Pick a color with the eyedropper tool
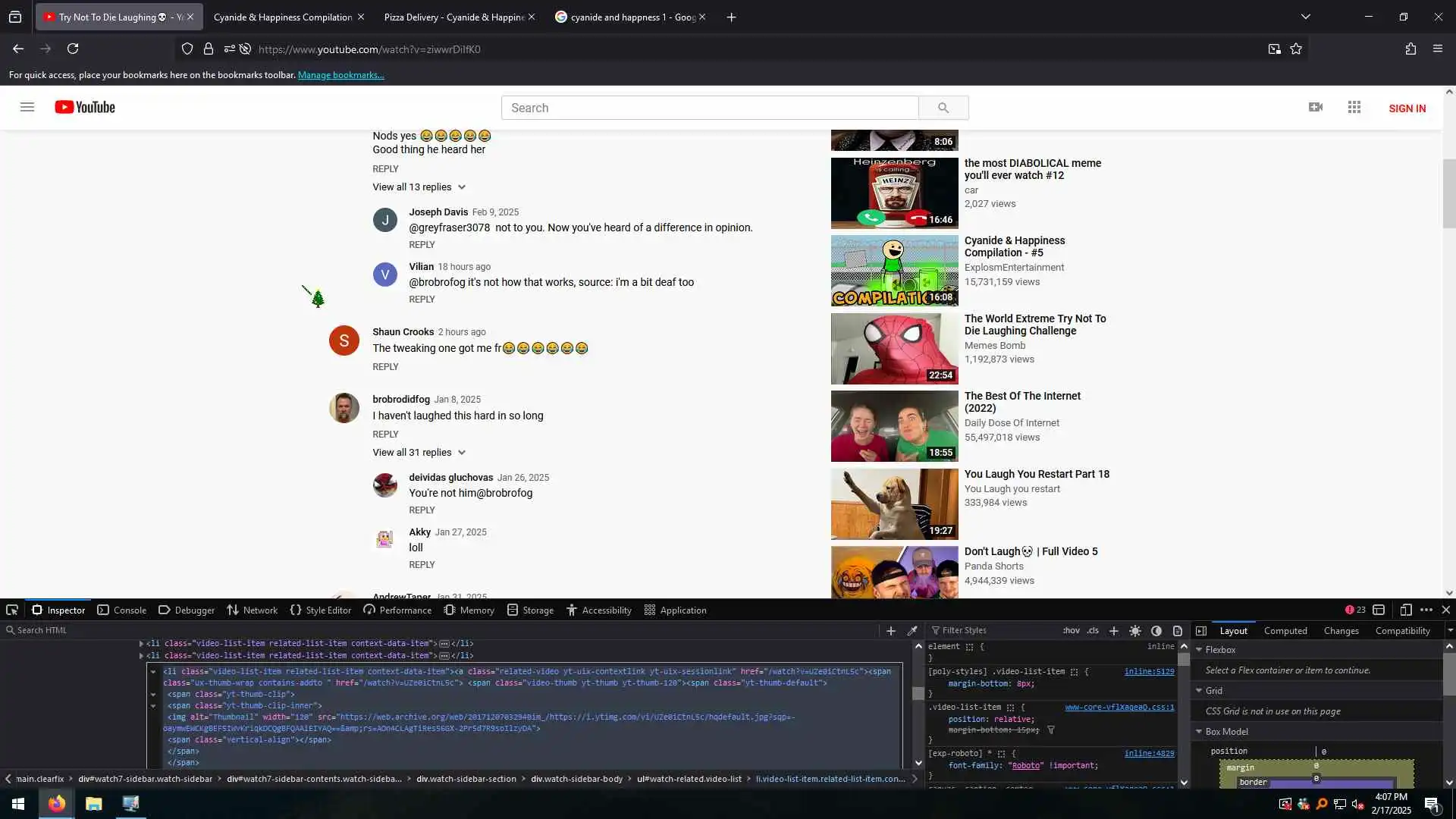The image size is (1456, 819). pyautogui.click(x=912, y=630)
